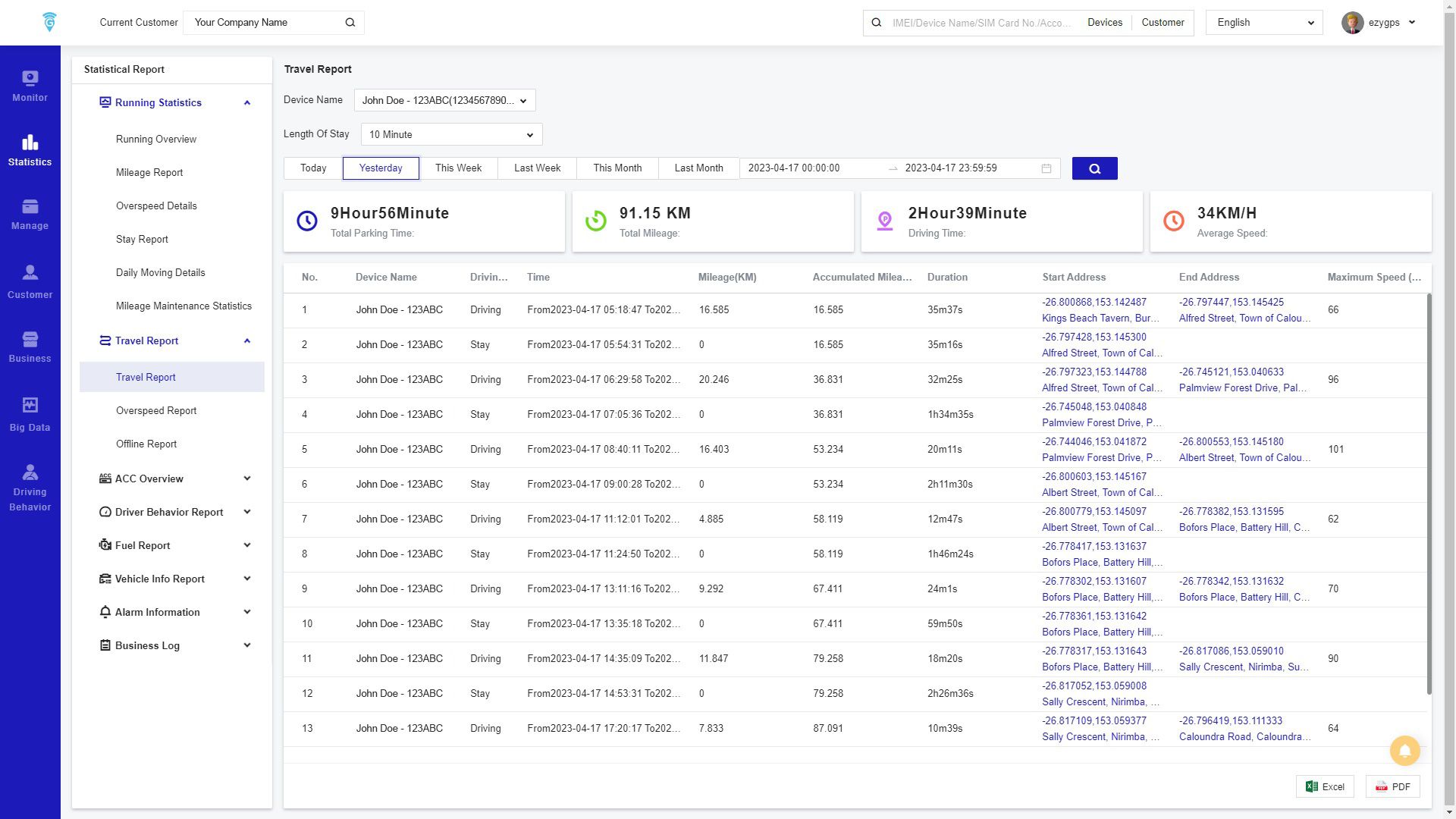Select the This Week date filter
1456x819 pixels.
pyautogui.click(x=458, y=168)
